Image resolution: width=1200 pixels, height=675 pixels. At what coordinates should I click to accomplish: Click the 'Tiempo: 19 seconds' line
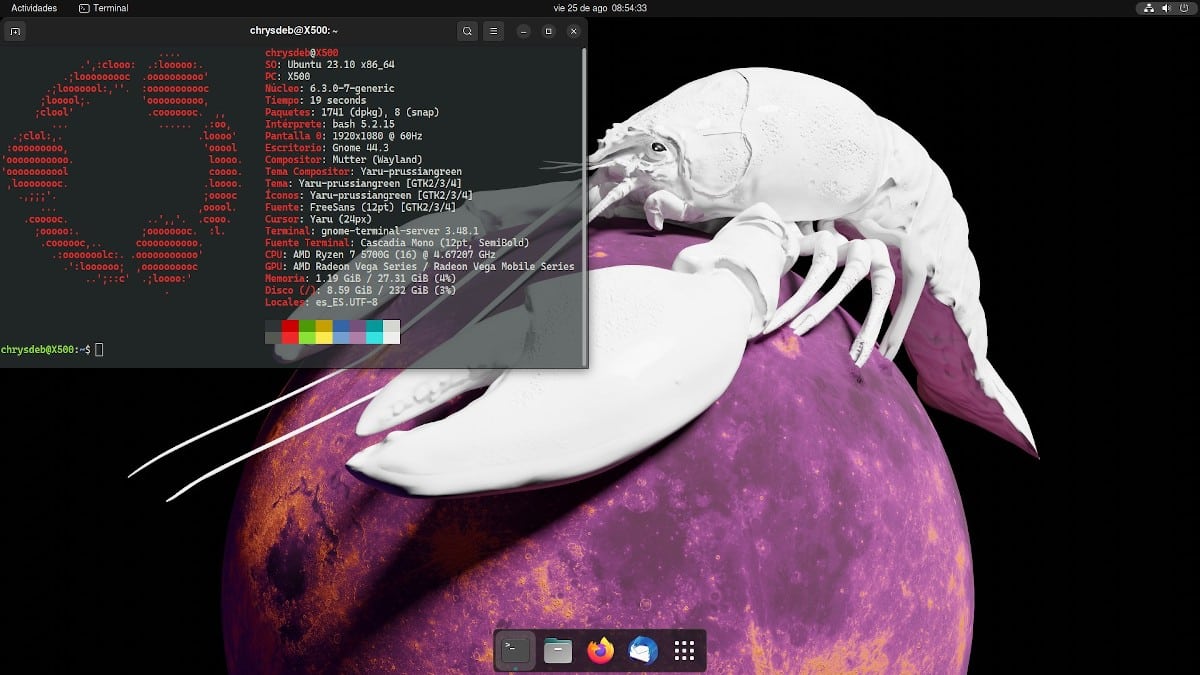click(316, 100)
